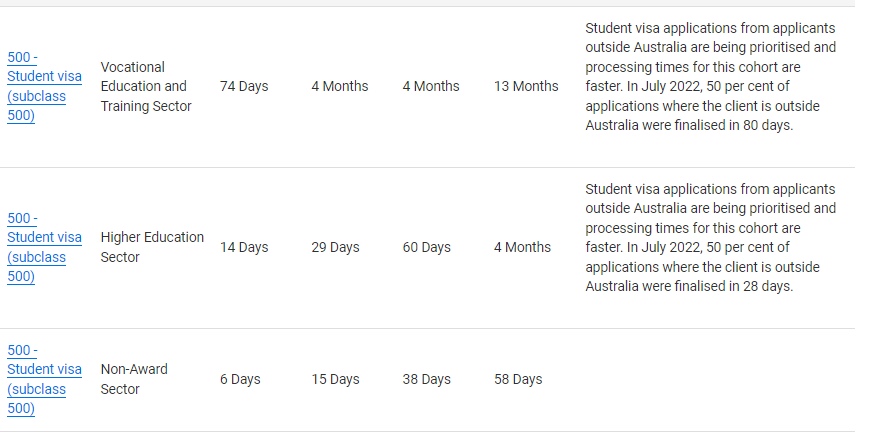Image resolution: width=890 pixels, height=432 pixels.
Task: Click the note mentioning finalised in 28 days
Action: click(x=711, y=237)
